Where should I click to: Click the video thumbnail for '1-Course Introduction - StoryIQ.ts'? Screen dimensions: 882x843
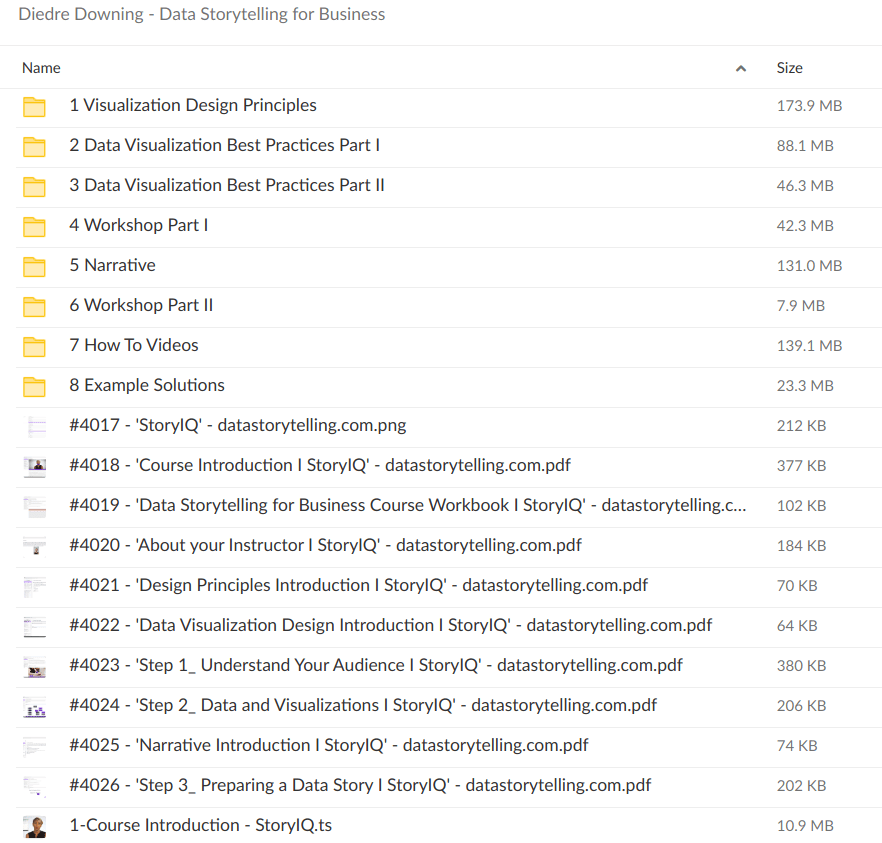pyautogui.click(x=33, y=825)
